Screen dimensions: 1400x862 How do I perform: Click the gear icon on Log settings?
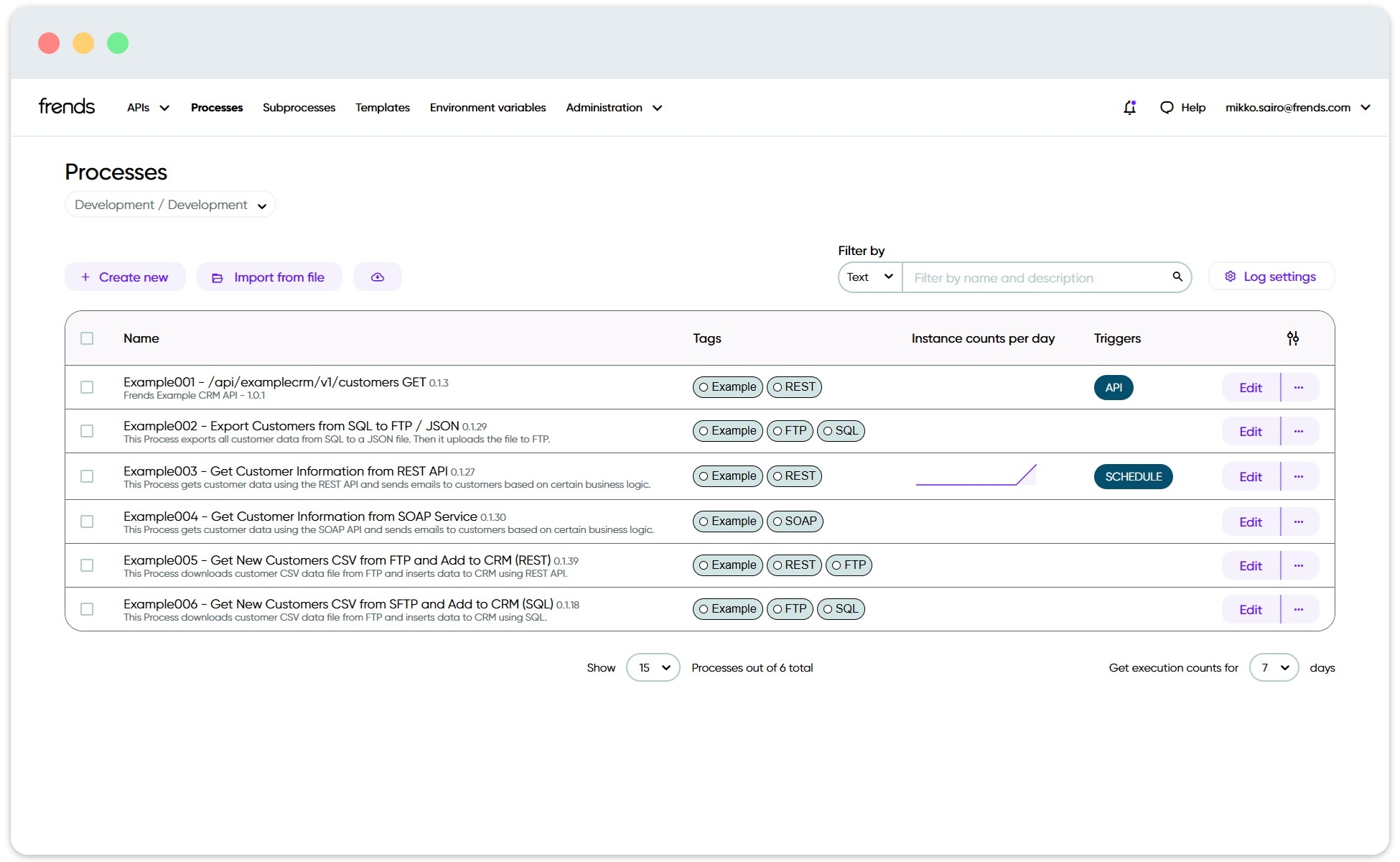pyautogui.click(x=1229, y=276)
